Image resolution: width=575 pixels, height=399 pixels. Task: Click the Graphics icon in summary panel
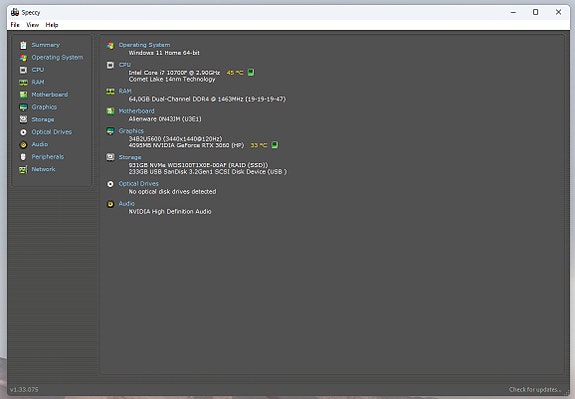110,131
